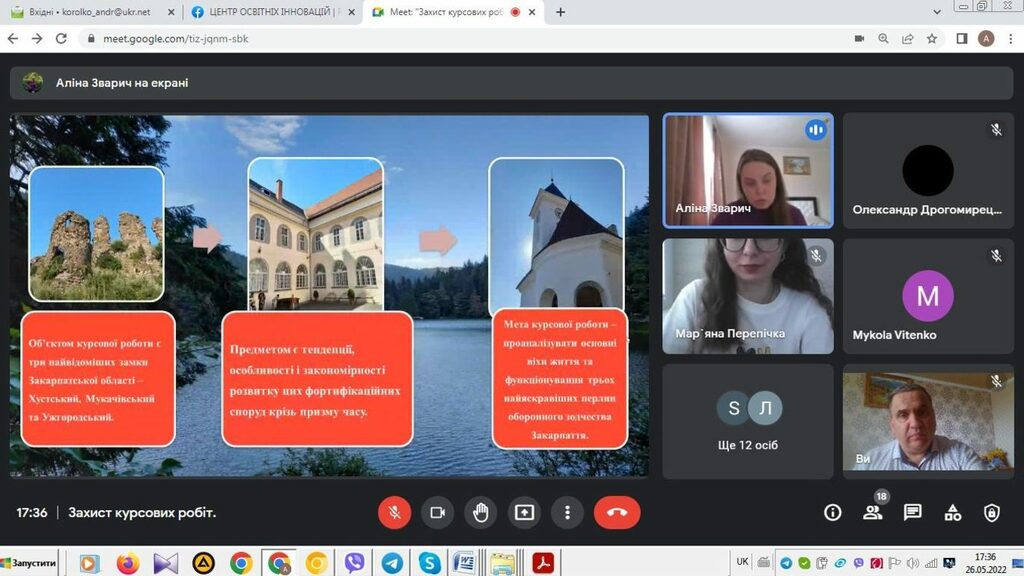Select Мар'яна Перепічка's video tile

click(x=747, y=296)
